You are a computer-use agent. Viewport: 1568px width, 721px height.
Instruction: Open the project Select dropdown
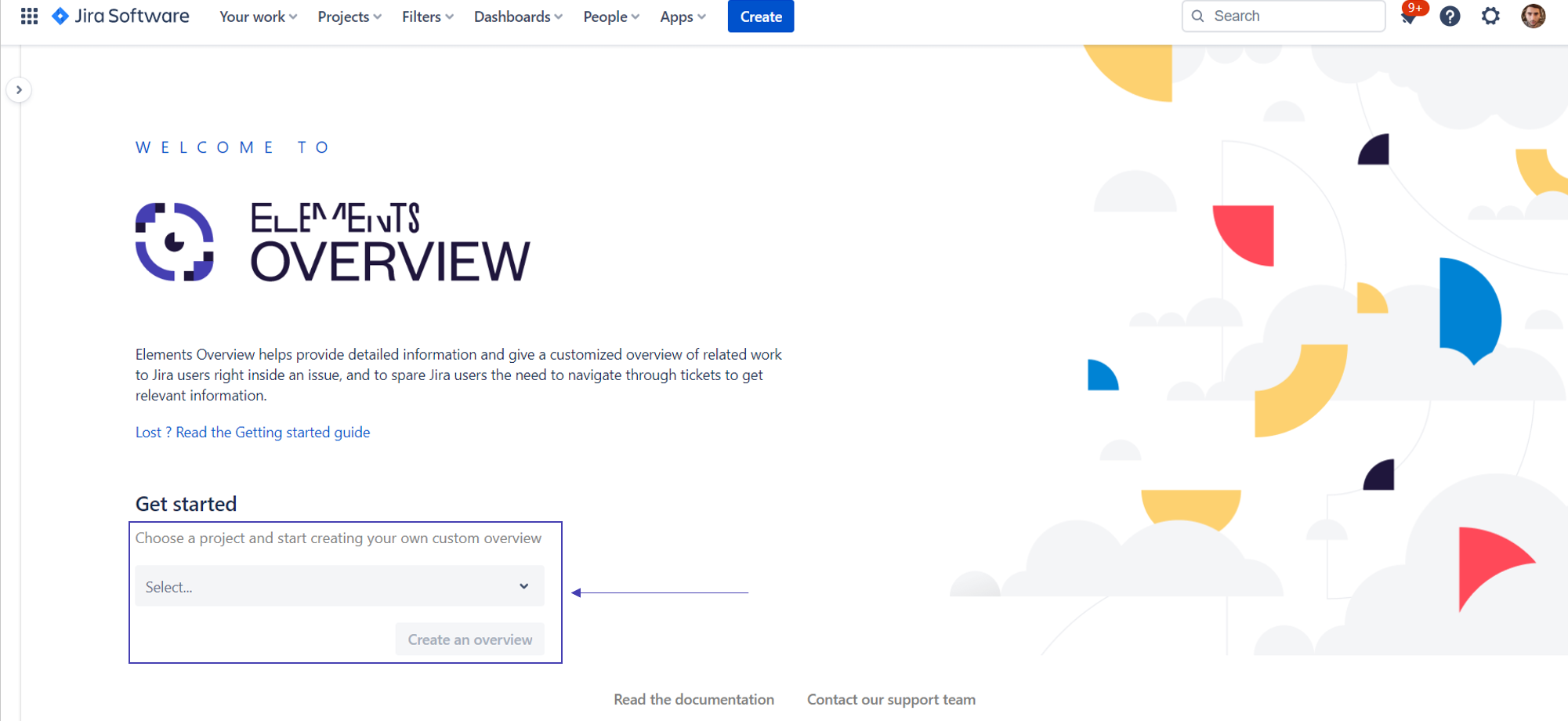339,586
